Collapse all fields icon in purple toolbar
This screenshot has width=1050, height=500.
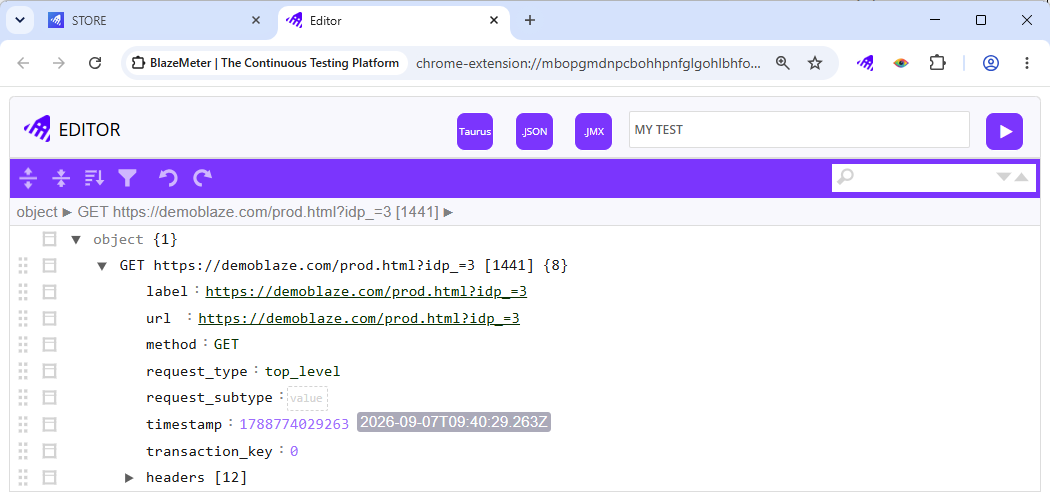pyautogui.click(x=61, y=177)
